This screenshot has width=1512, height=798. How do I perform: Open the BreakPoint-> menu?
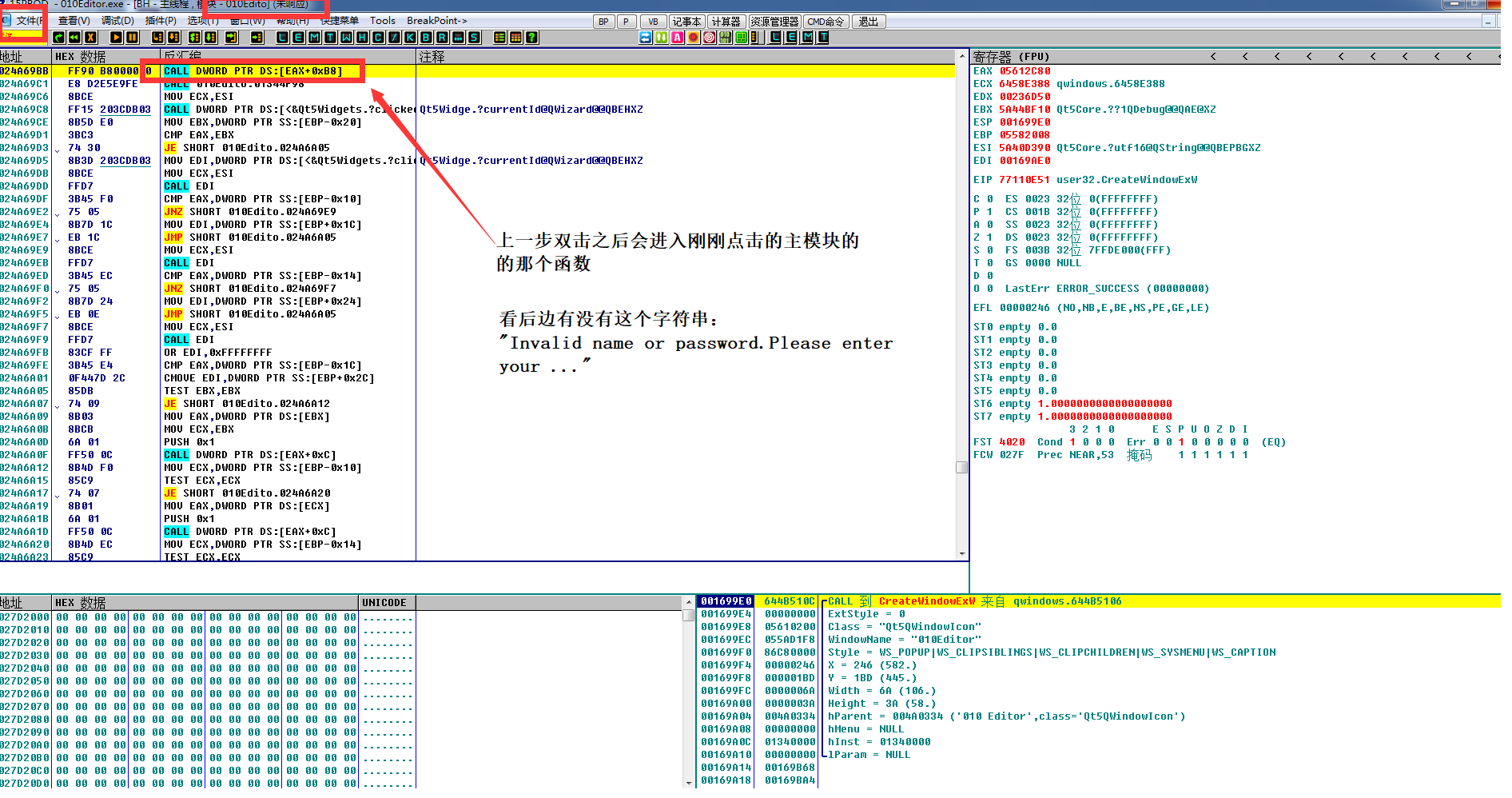coord(437,21)
